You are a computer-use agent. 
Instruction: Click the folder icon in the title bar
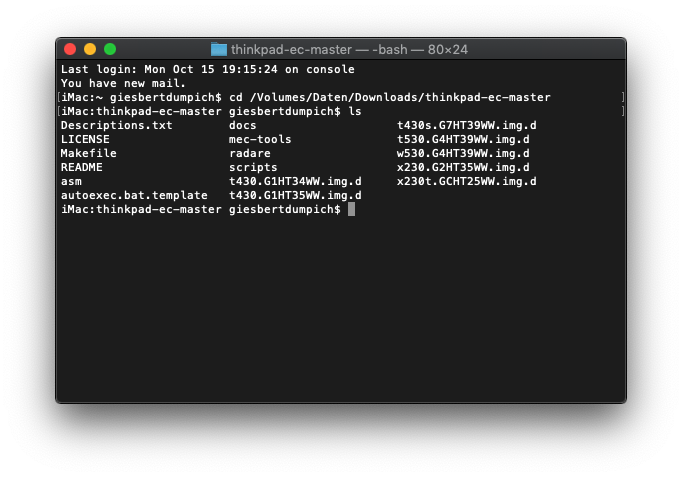pyautogui.click(x=219, y=49)
